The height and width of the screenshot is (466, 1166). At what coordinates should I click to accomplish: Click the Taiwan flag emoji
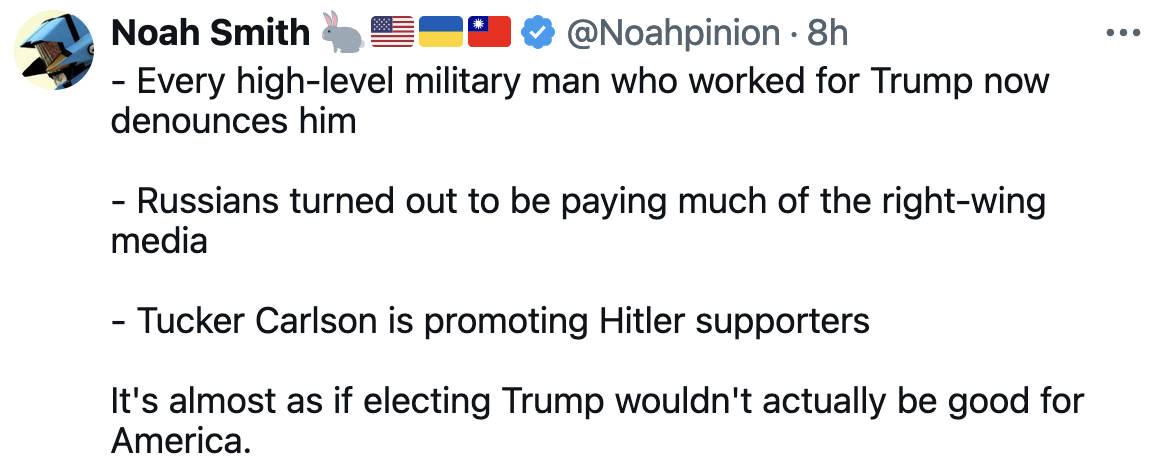tap(489, 34)
